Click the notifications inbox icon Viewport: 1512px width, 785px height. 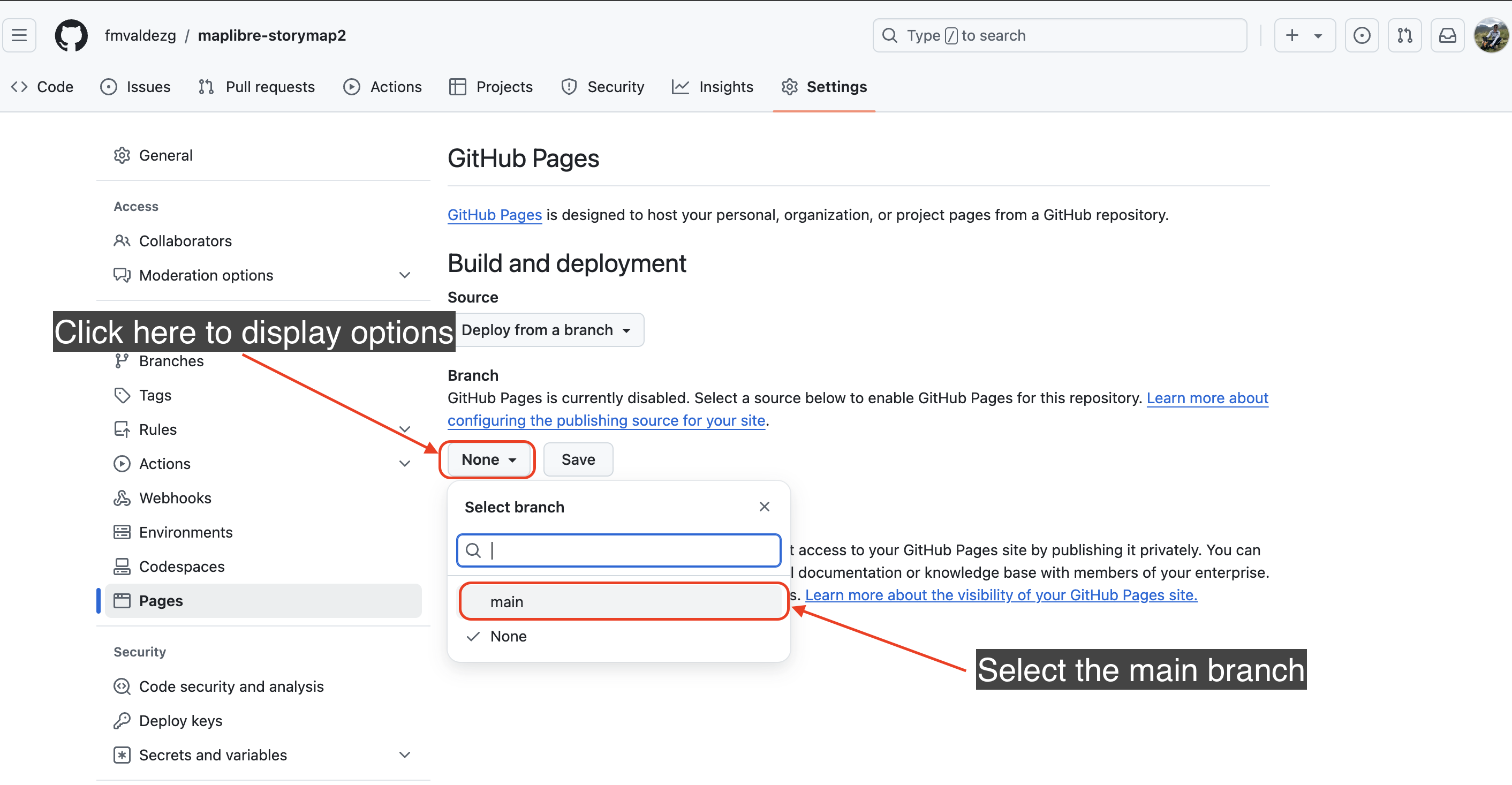pyautogui.click(x=1447, y=35)
